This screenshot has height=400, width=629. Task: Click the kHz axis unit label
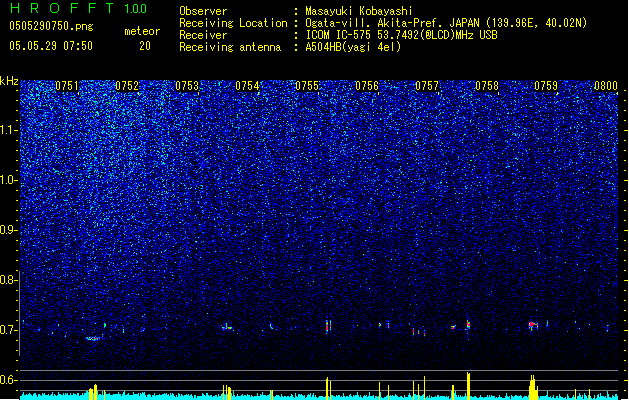(x=9, y=81)
